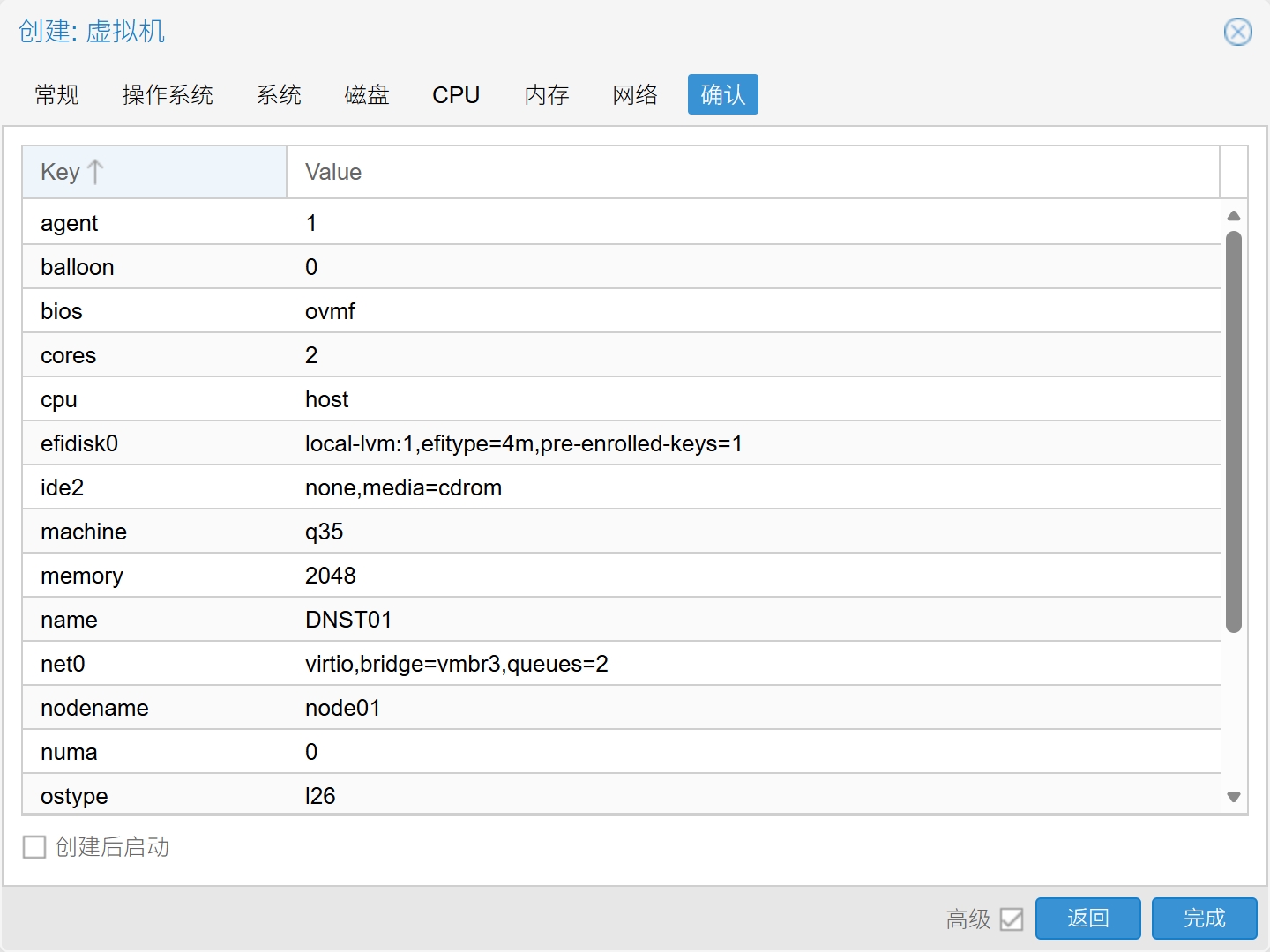Viewport: 1270px width, 952px height.
Task: Click the 返回 back button
Action: pos(1087,919)
